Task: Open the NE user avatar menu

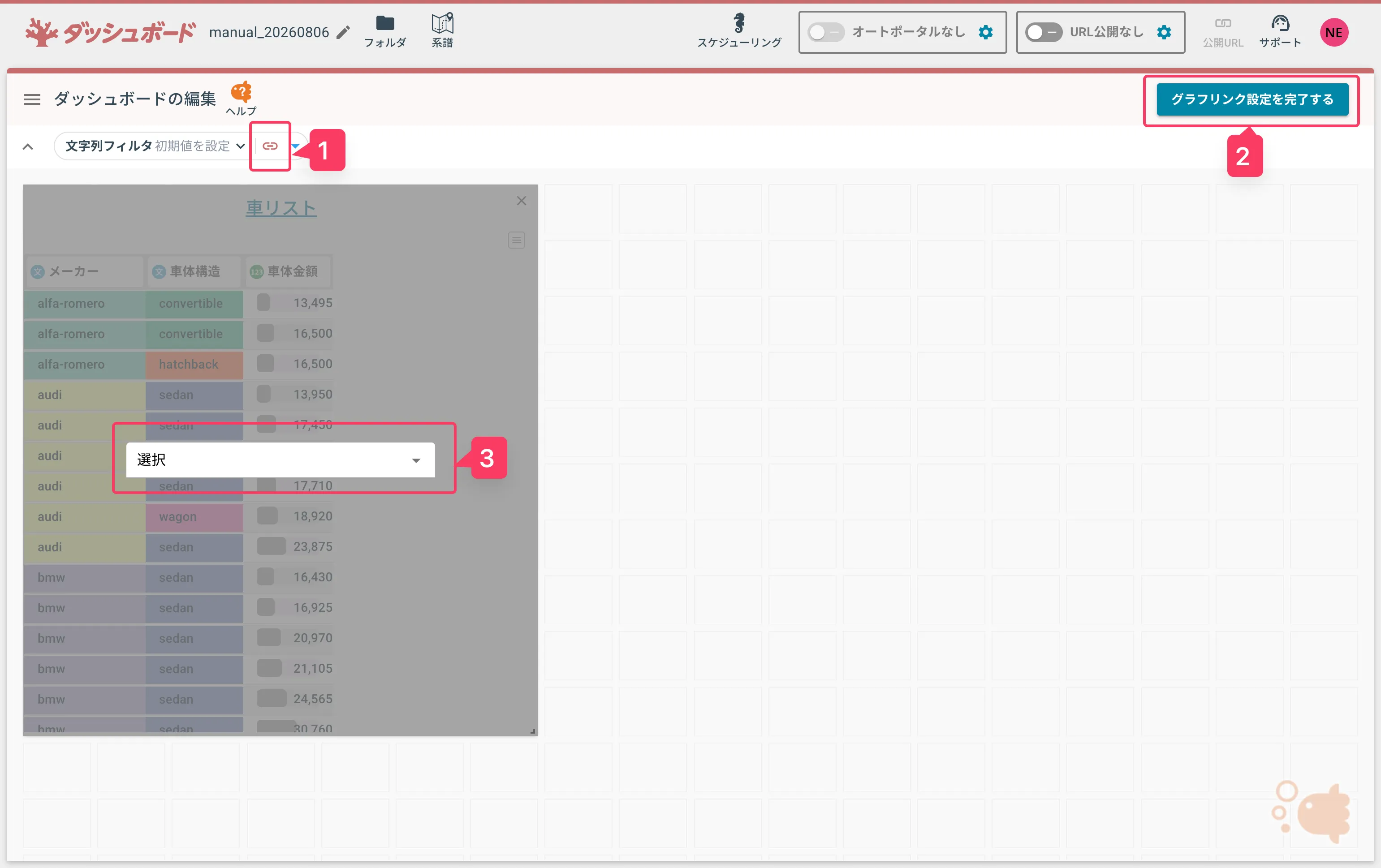Action: tap(1334, 32)
